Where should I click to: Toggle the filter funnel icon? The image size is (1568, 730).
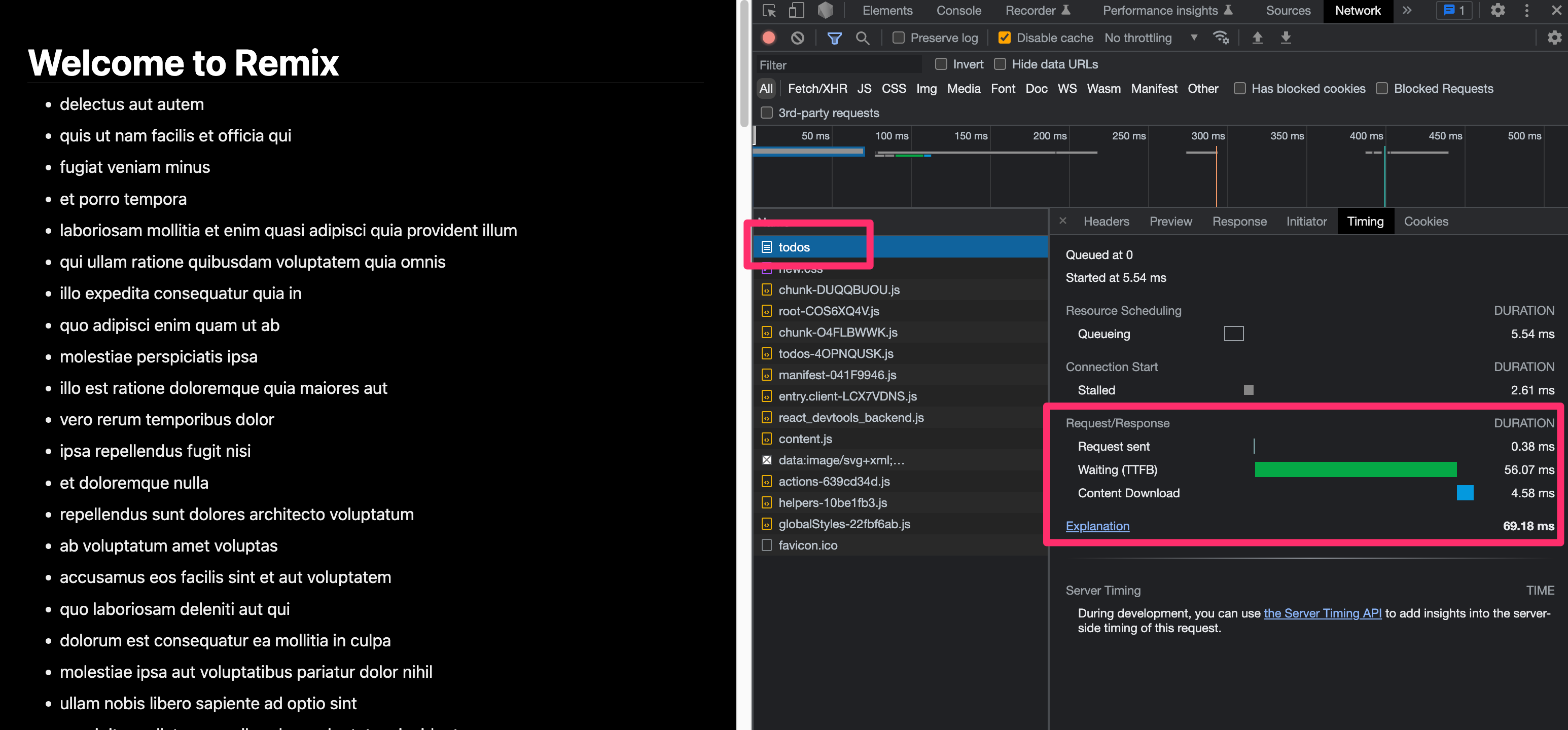click(x=834, y=38)
